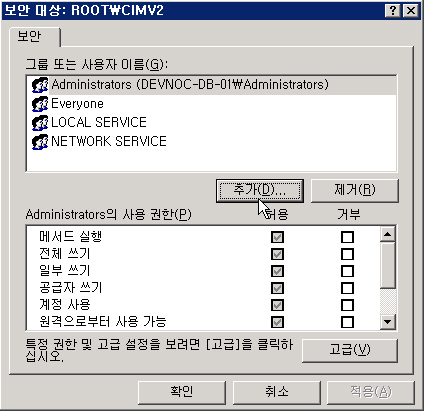This screenshot has width=424, height=411.
Task: Click the title bar help question mark
Action: click(393, 11)
